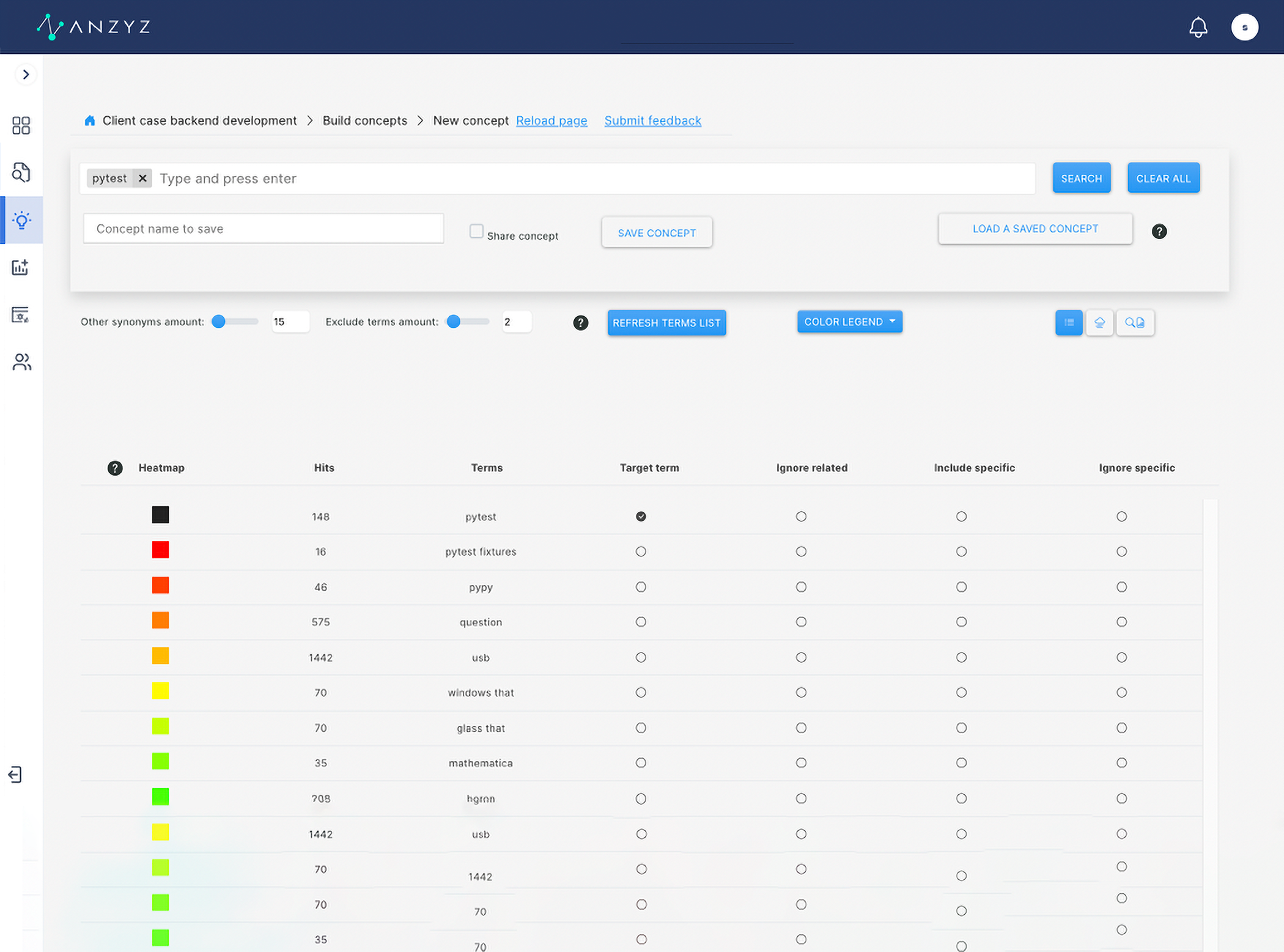
Task: Open the table settings icon in sidebar
Action: [21, 314]
